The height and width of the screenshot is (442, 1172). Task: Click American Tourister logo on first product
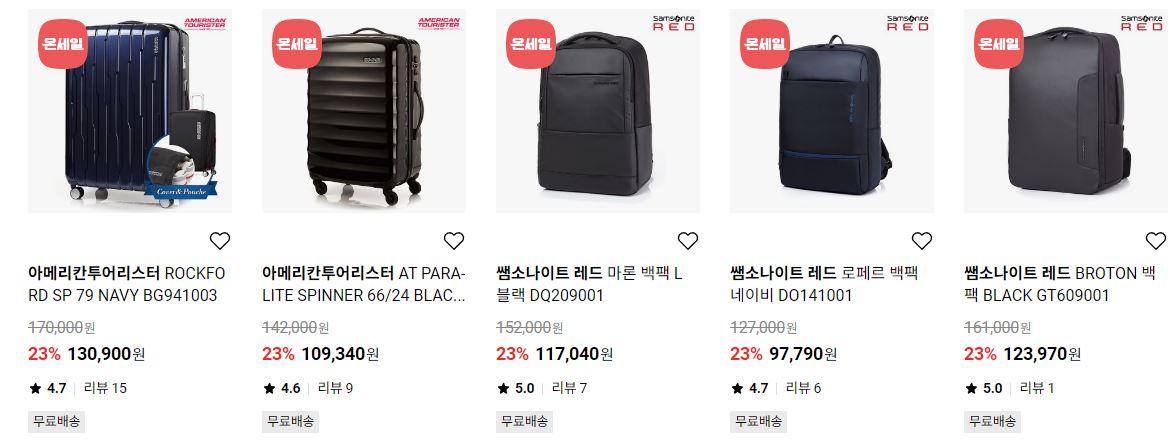click(x=205, y=24)
